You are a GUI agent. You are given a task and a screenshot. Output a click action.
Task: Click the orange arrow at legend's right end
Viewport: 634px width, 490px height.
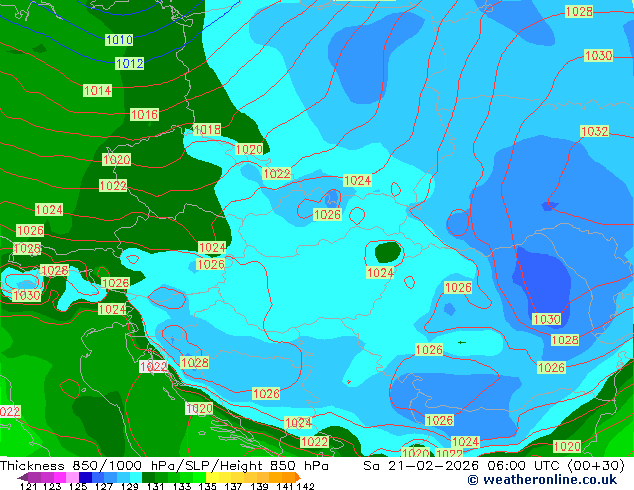(x=298, y=477)
